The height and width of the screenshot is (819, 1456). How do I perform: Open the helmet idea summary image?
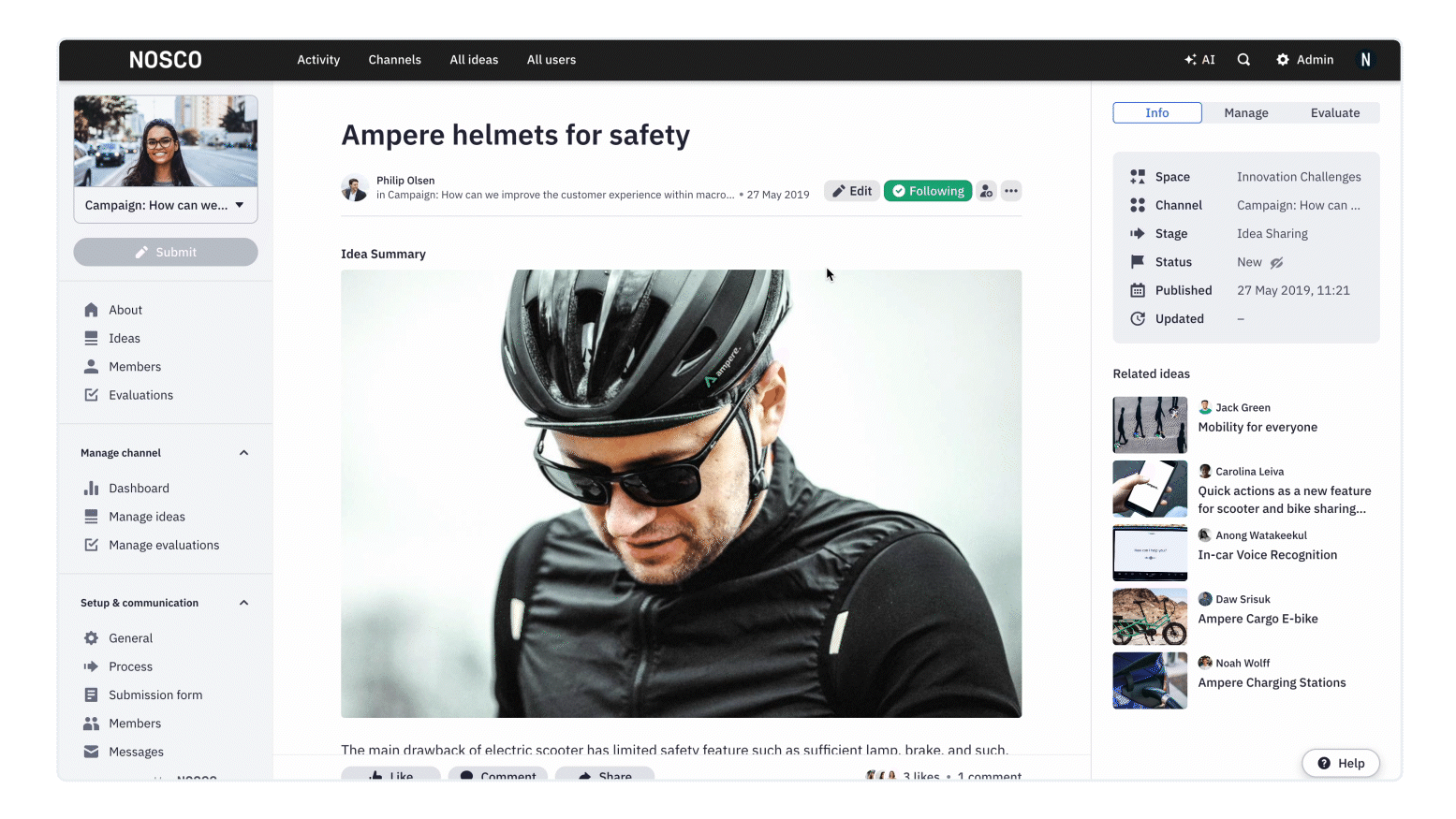tap(682, 494)
